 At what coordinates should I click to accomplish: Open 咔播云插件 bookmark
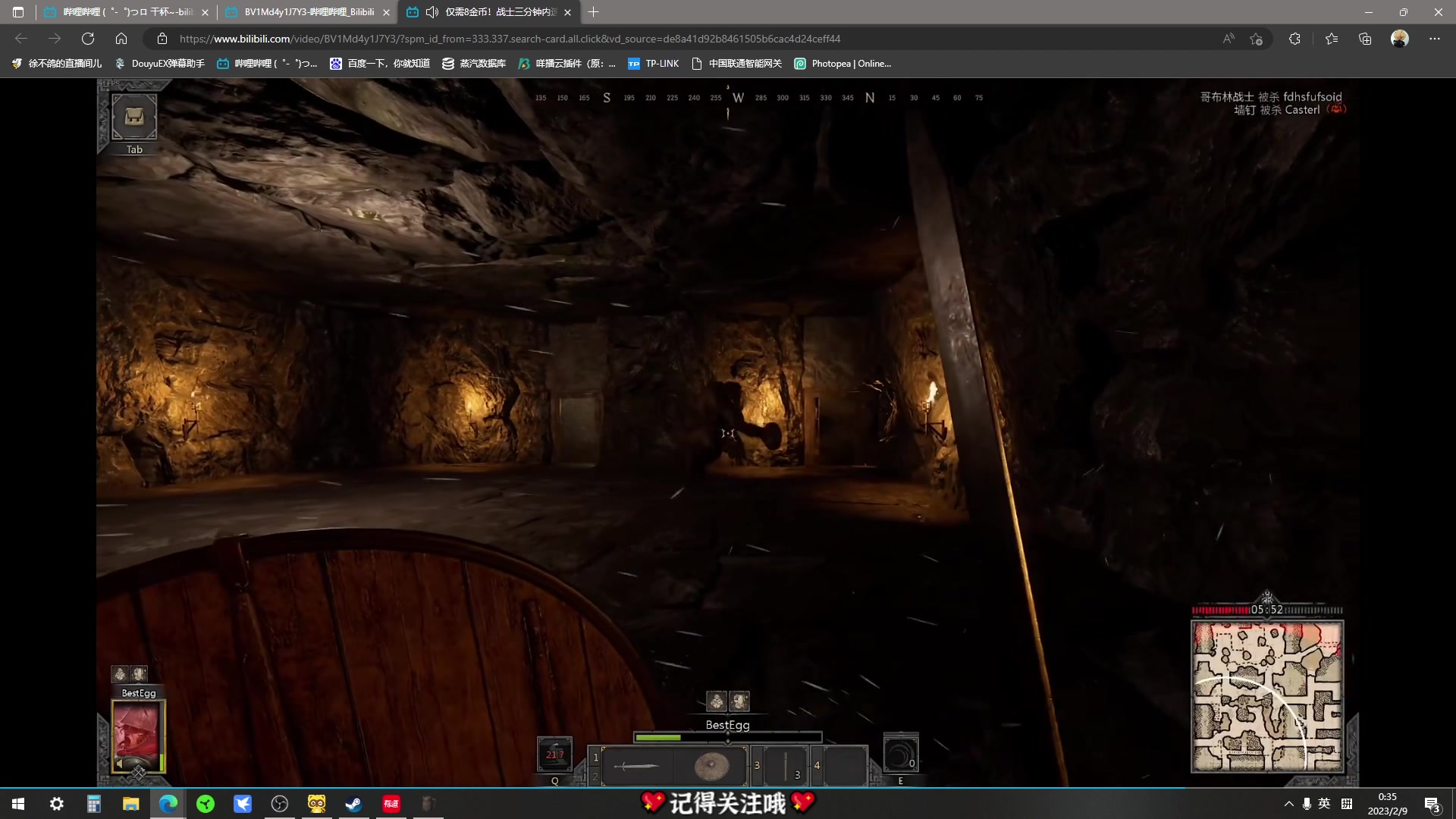coord(567,64)
